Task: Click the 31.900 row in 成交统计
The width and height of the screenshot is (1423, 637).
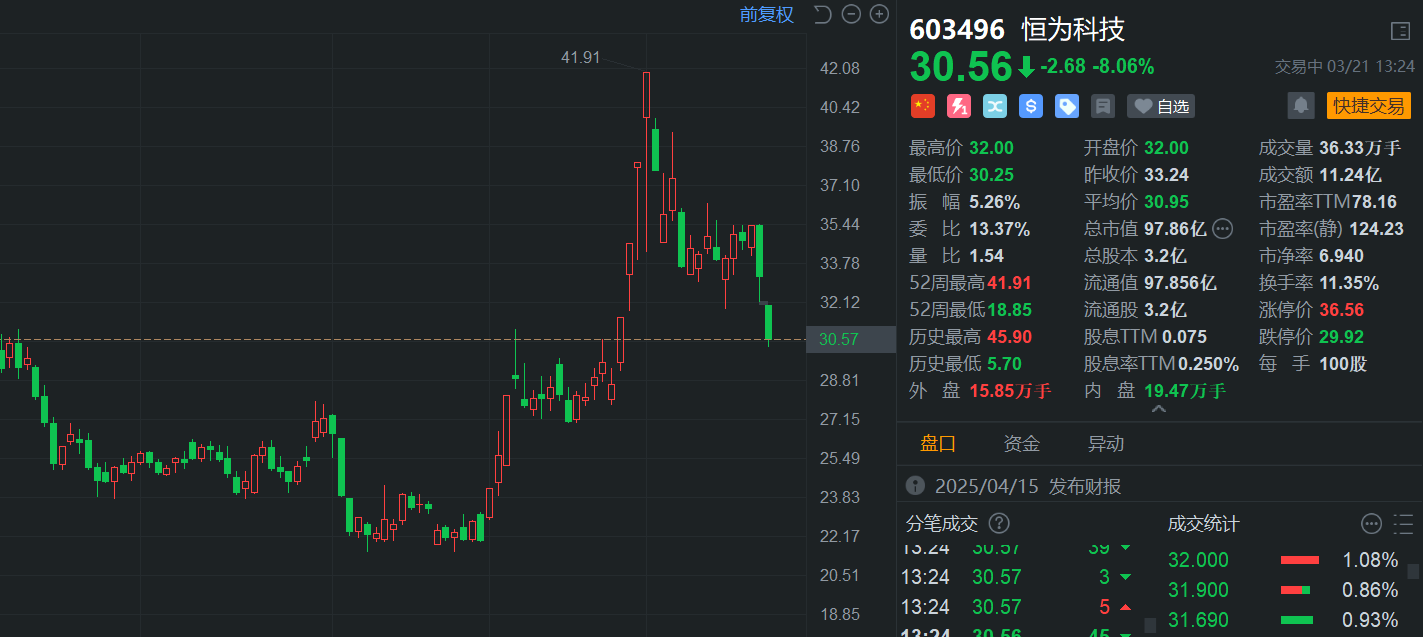Action: pos(1283,590)
